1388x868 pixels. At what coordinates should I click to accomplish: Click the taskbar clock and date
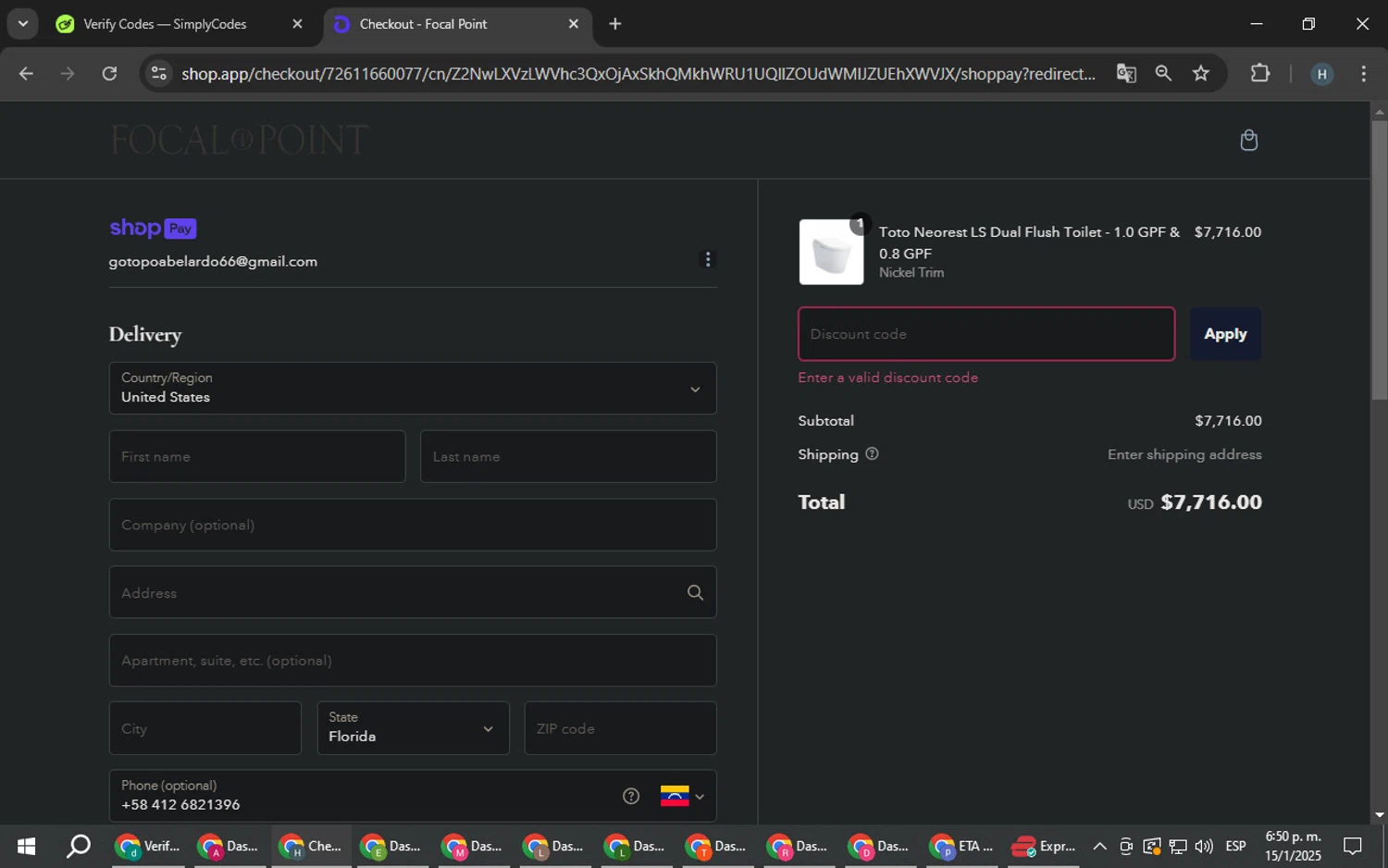(1293, 846)
